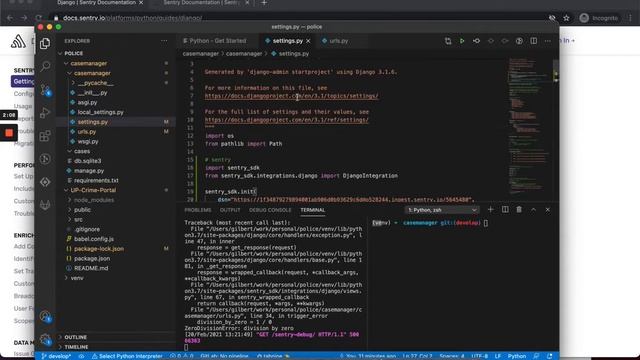Screen dimensions: 640x360
Task: Open db.sqlite3 in explorer
Action: click(87, 161)
